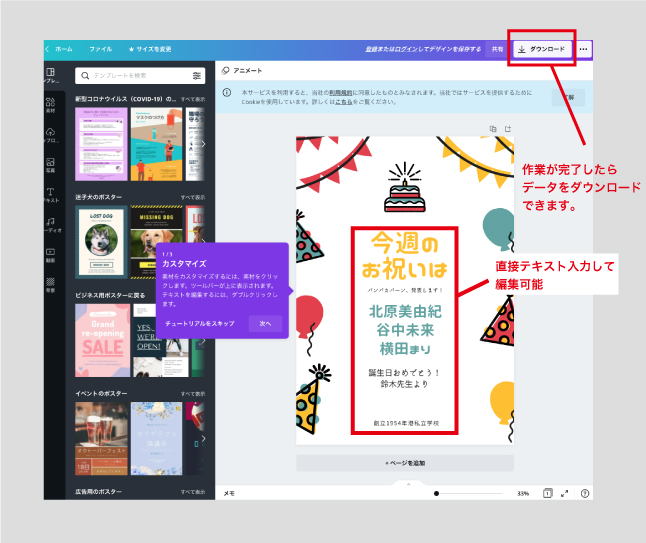Open the Video sidebar icon
Image resolution: width=646 pixels, height=543 pixels.
50,252
